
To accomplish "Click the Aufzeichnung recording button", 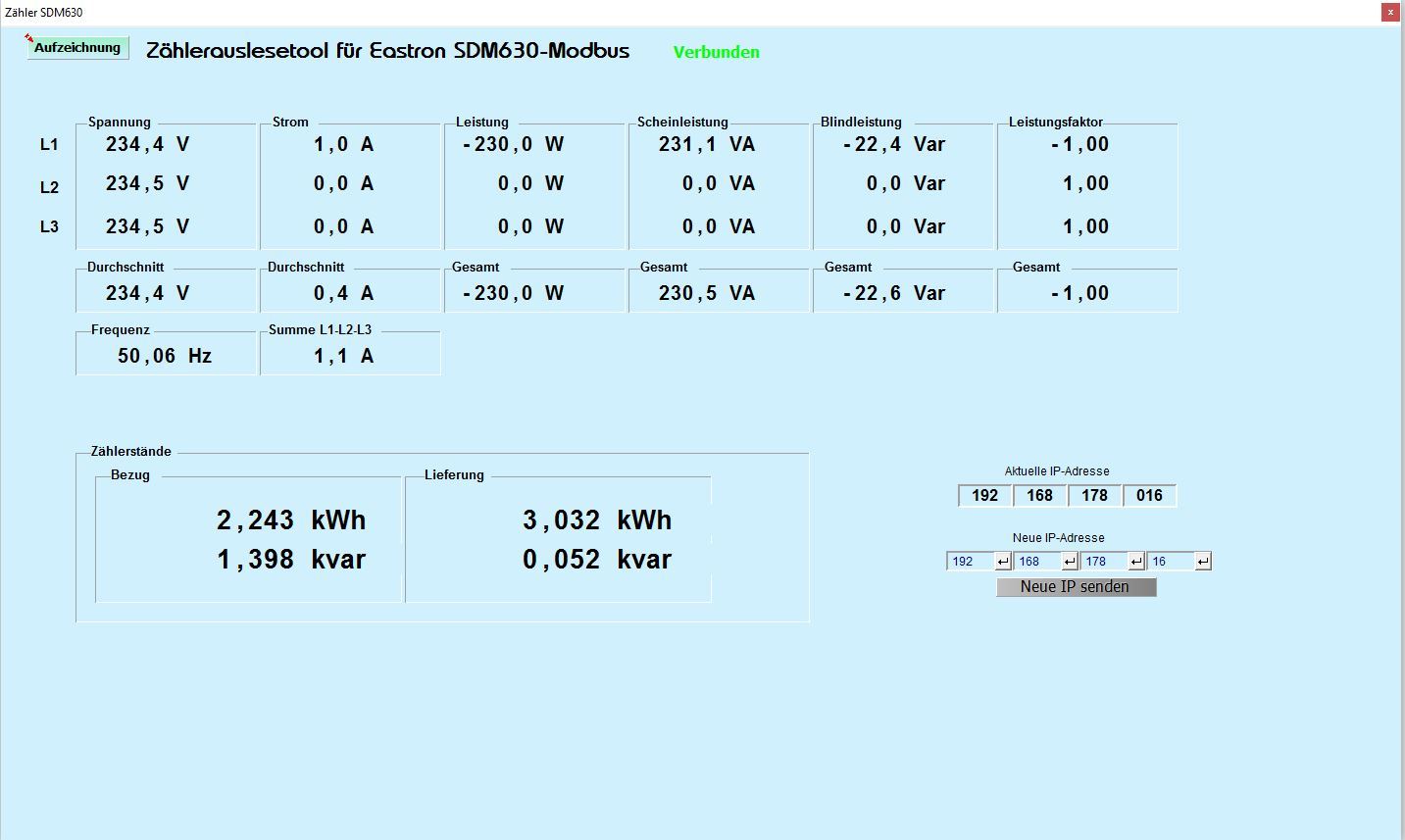I will [x=77, y=47].
